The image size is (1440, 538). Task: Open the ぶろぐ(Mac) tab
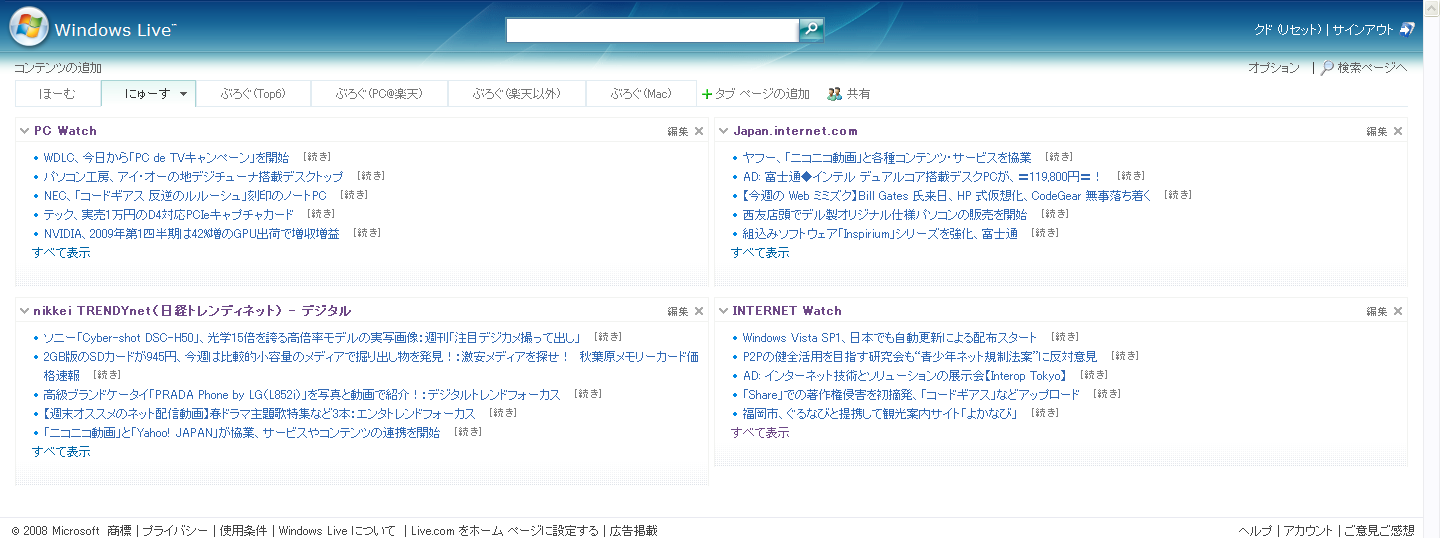[x=641, y=94]
